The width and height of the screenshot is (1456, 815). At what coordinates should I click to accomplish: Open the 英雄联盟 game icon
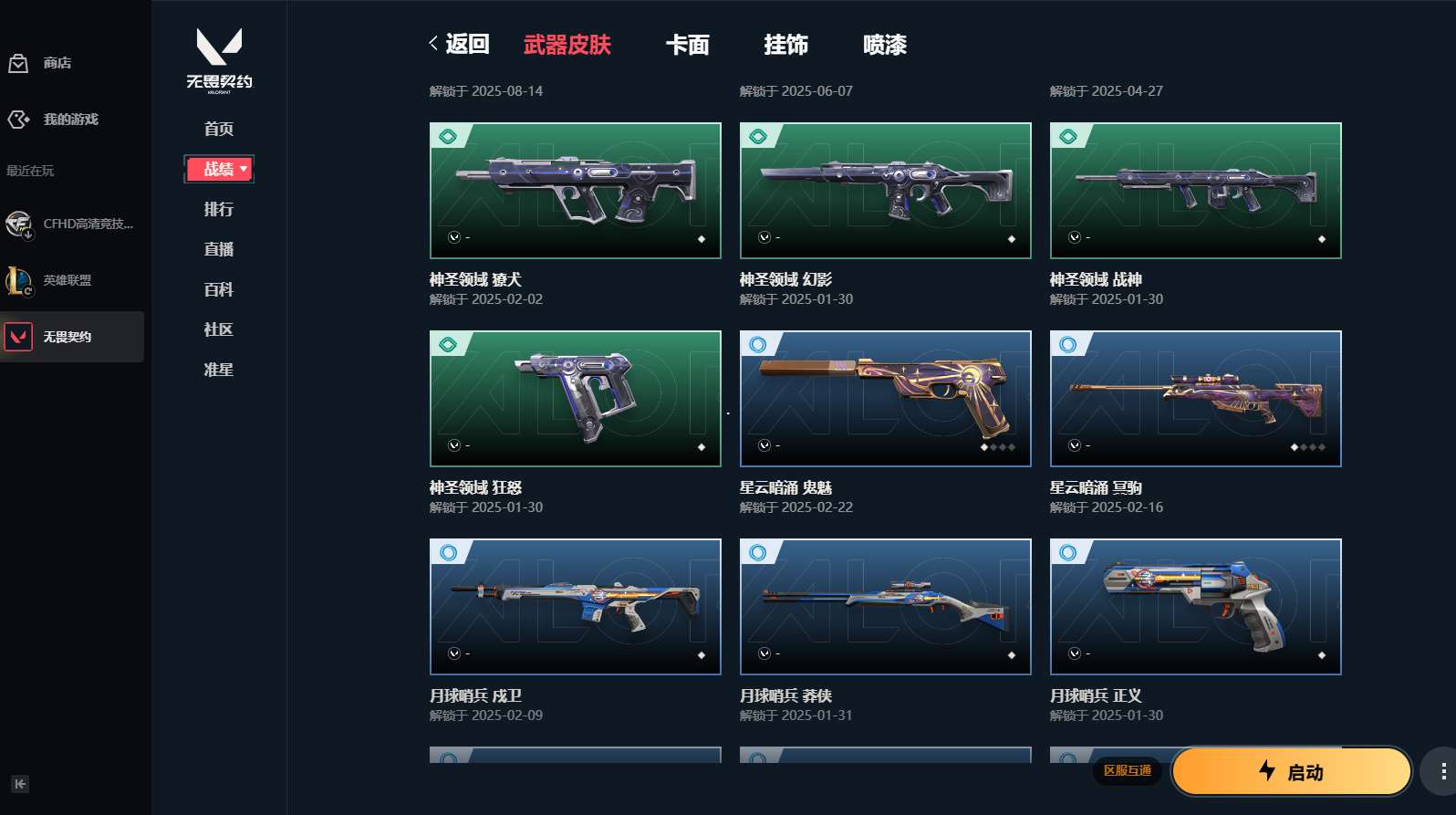tap(18, 280)
